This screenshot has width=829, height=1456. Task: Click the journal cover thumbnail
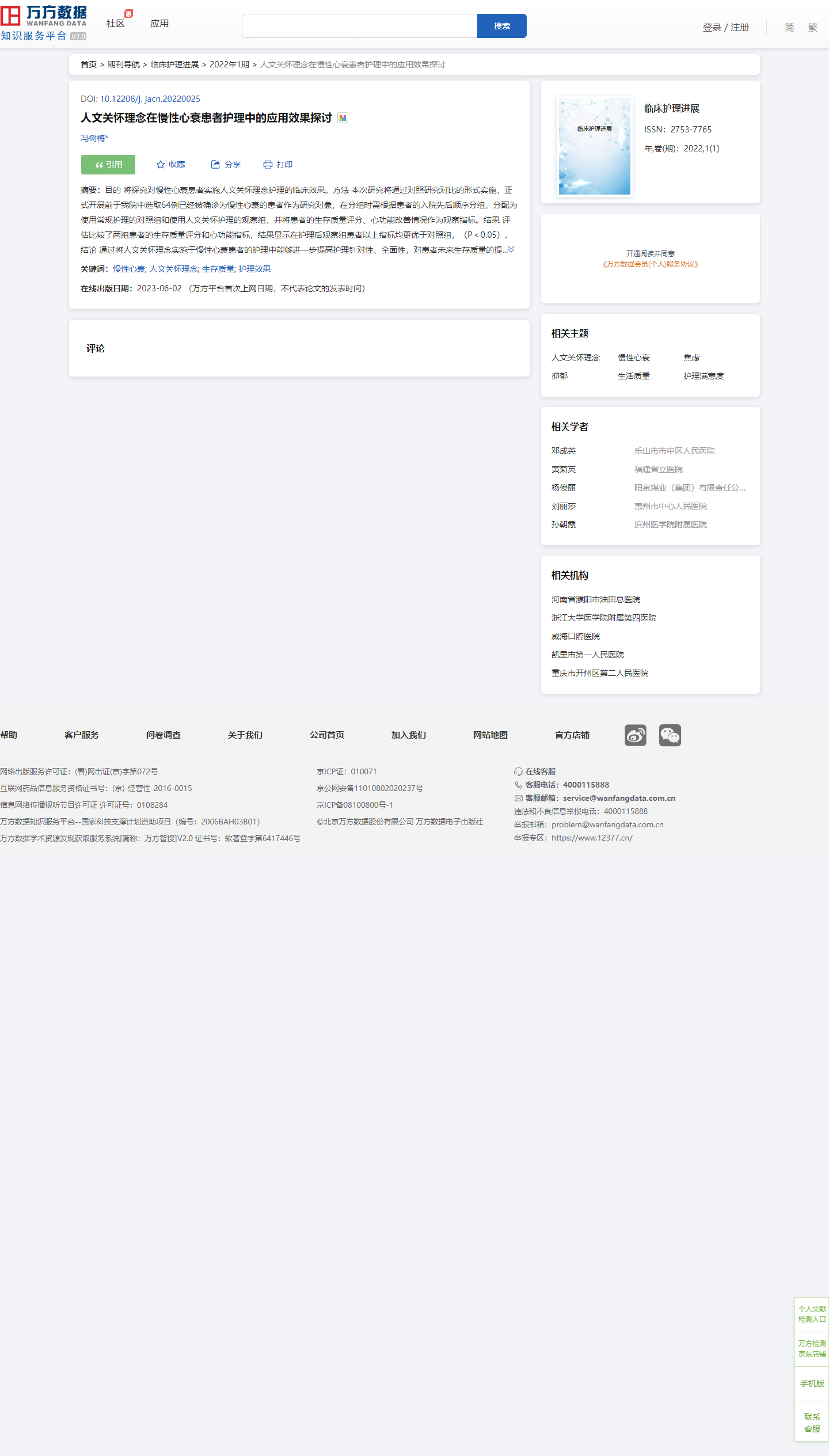tap(595, 146)
